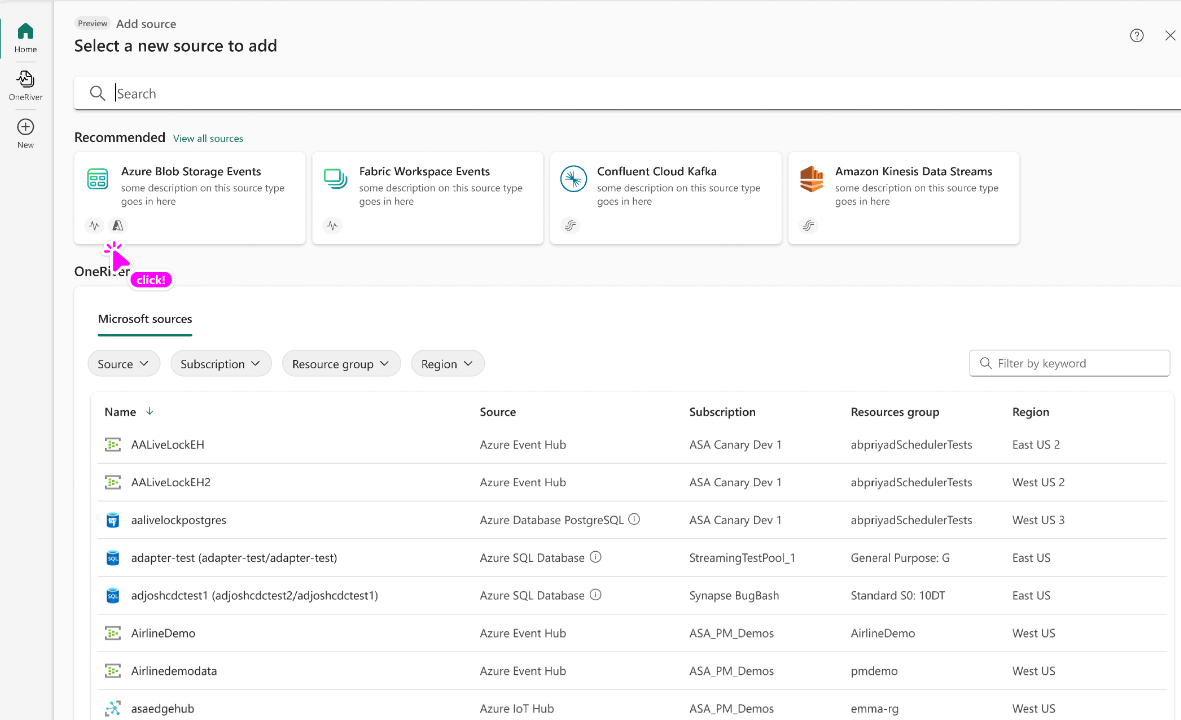Click Event Hub icon for AALiveLockEH
This screenshot has width=1181, height=720.
click(113, 445)
